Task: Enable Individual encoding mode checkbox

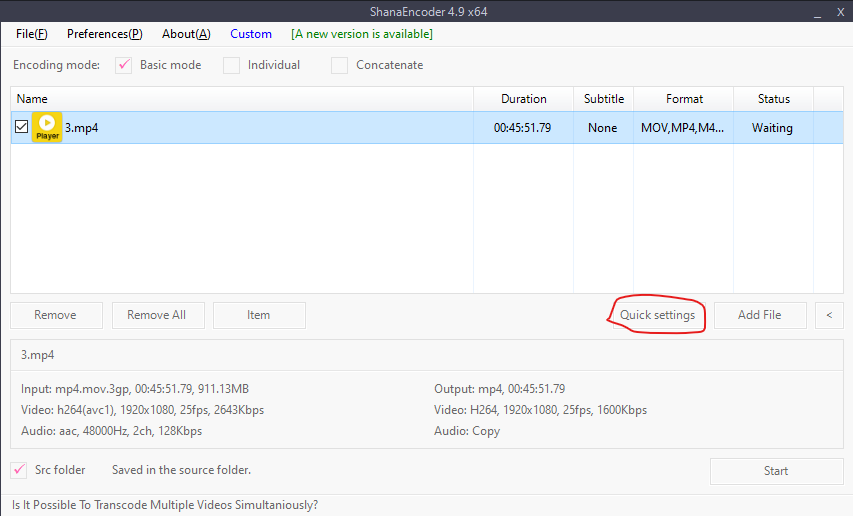Action: (231, 65)
